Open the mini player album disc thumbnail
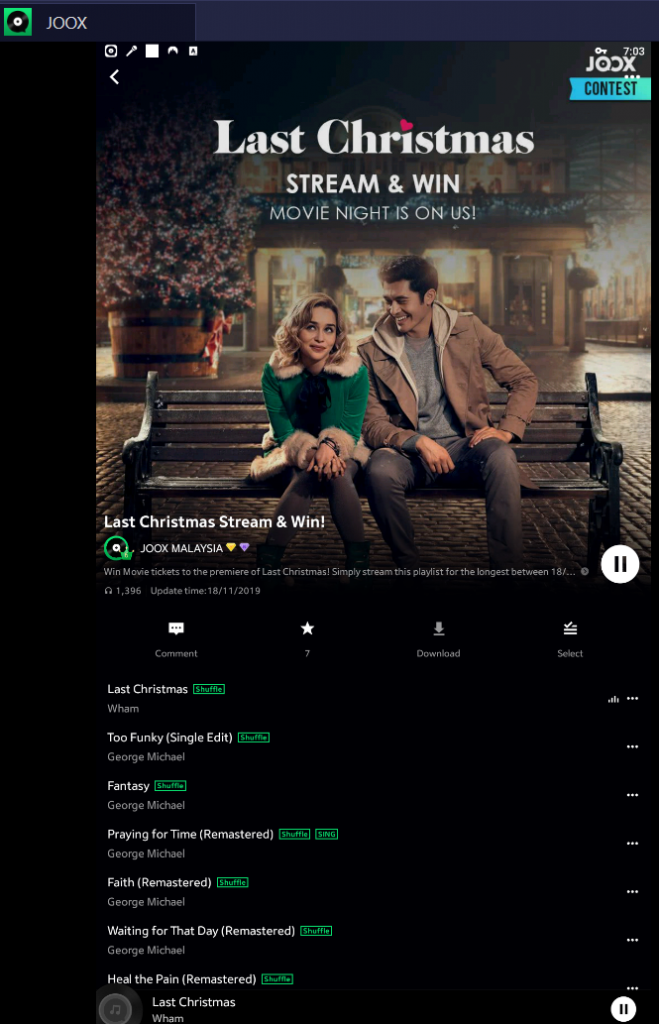659x1024 pixels. coord(116,1009)
